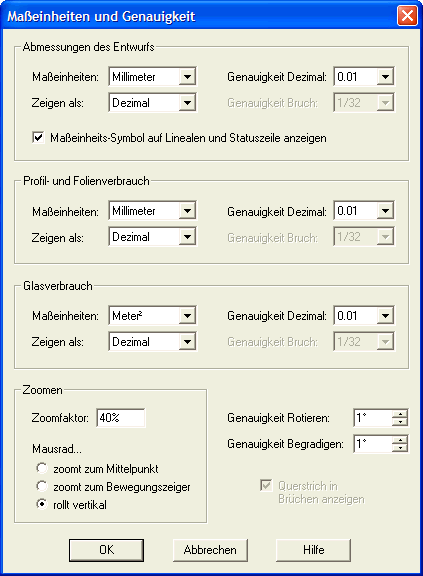This screenshot has height=576, width=423.
Task: Click the Abbrechen button
Action: [x=210, y=550]
